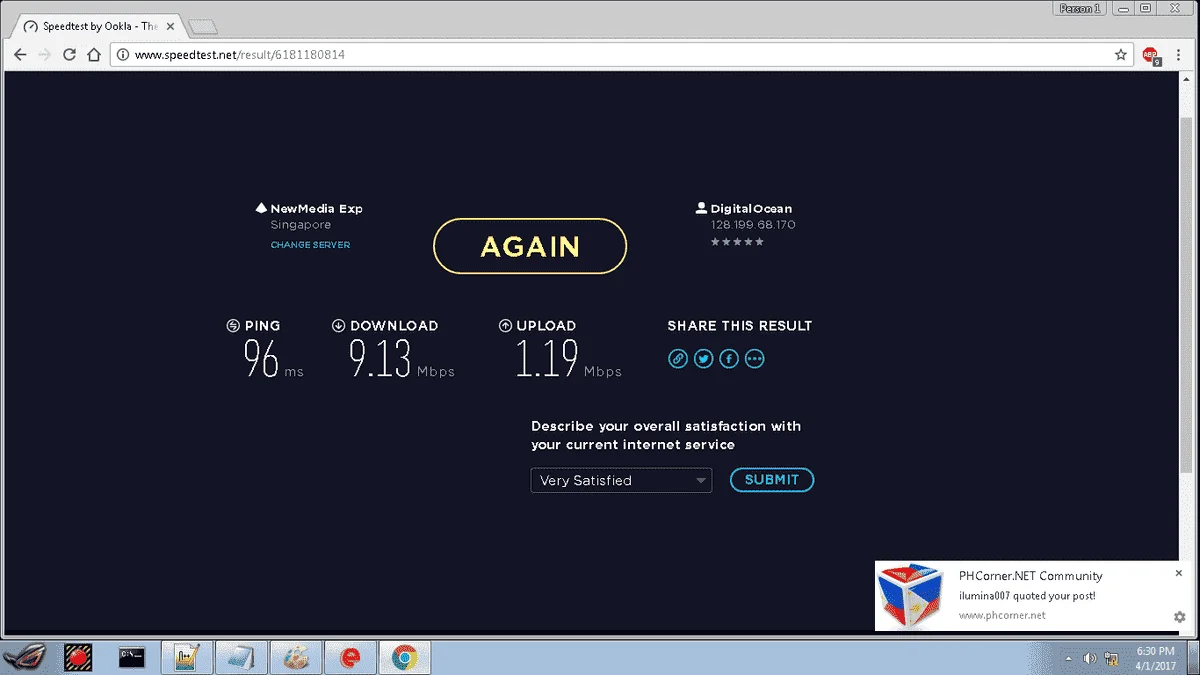Image resolution: width=1200 pixels, height=675 pixels.
Task: Click the UPLOAD arrow icon
Action: [x=506, y=326]
